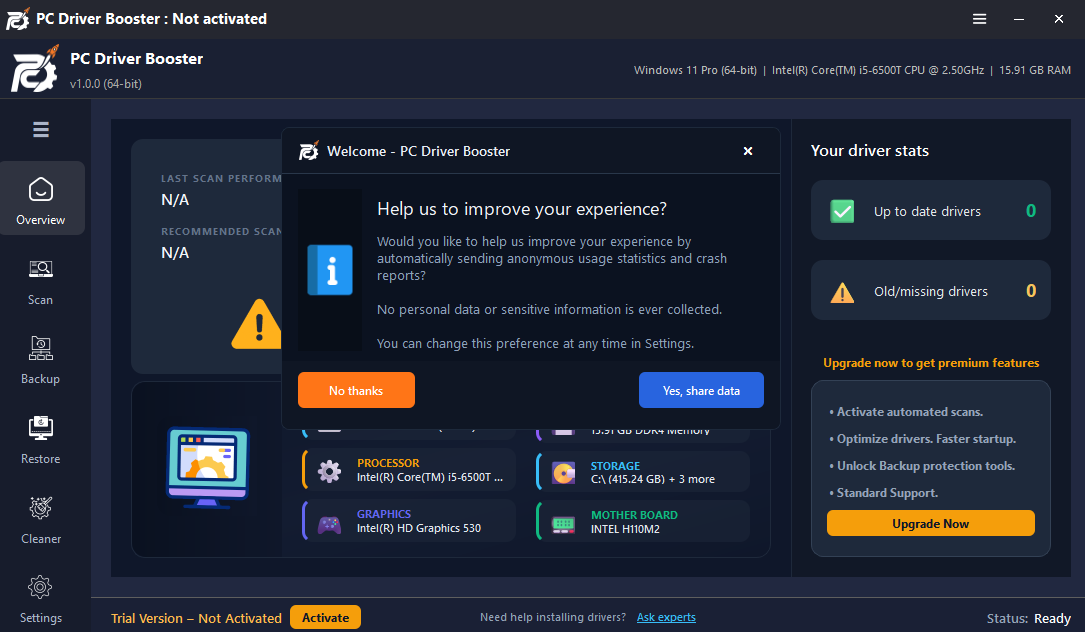Click the Welcome dialog title icon

[x=309, y=150]
